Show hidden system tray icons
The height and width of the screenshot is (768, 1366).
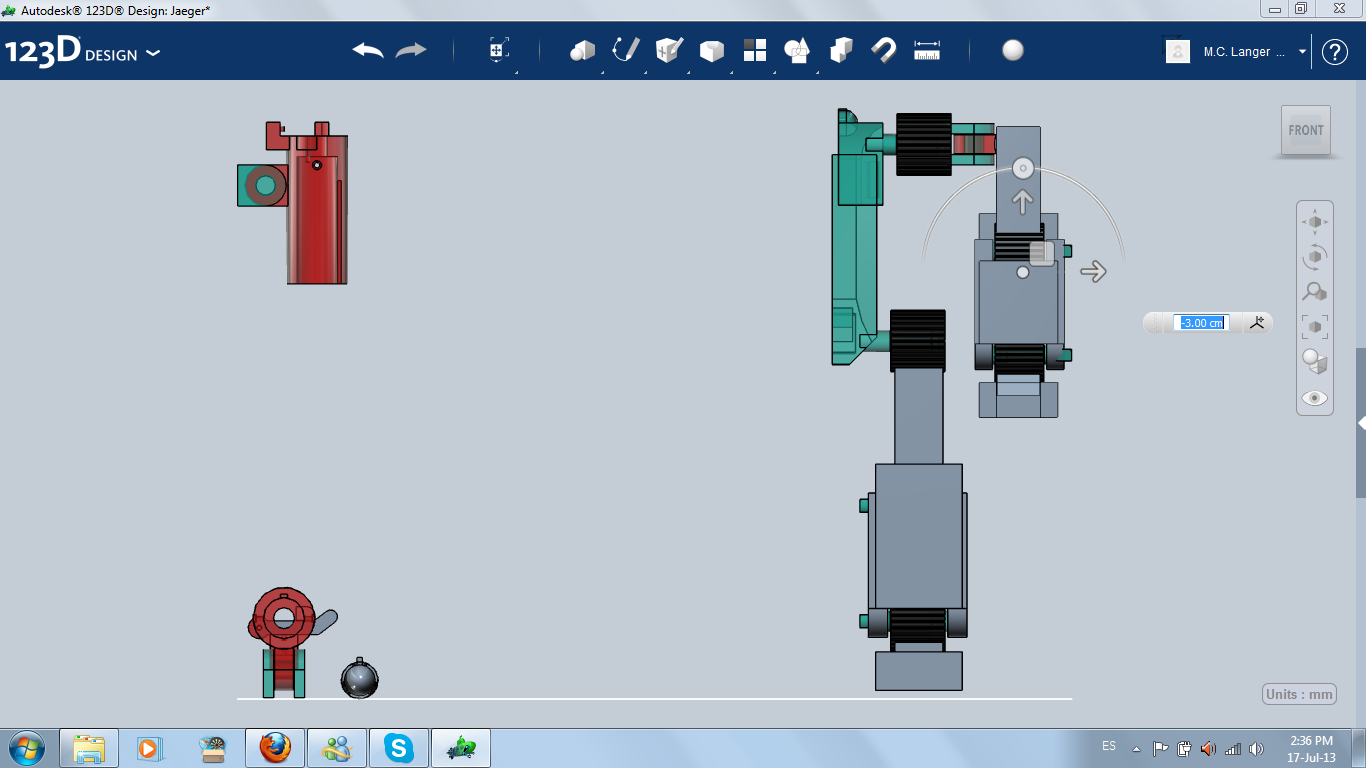pyautogui.click(x=1136, y=748)
